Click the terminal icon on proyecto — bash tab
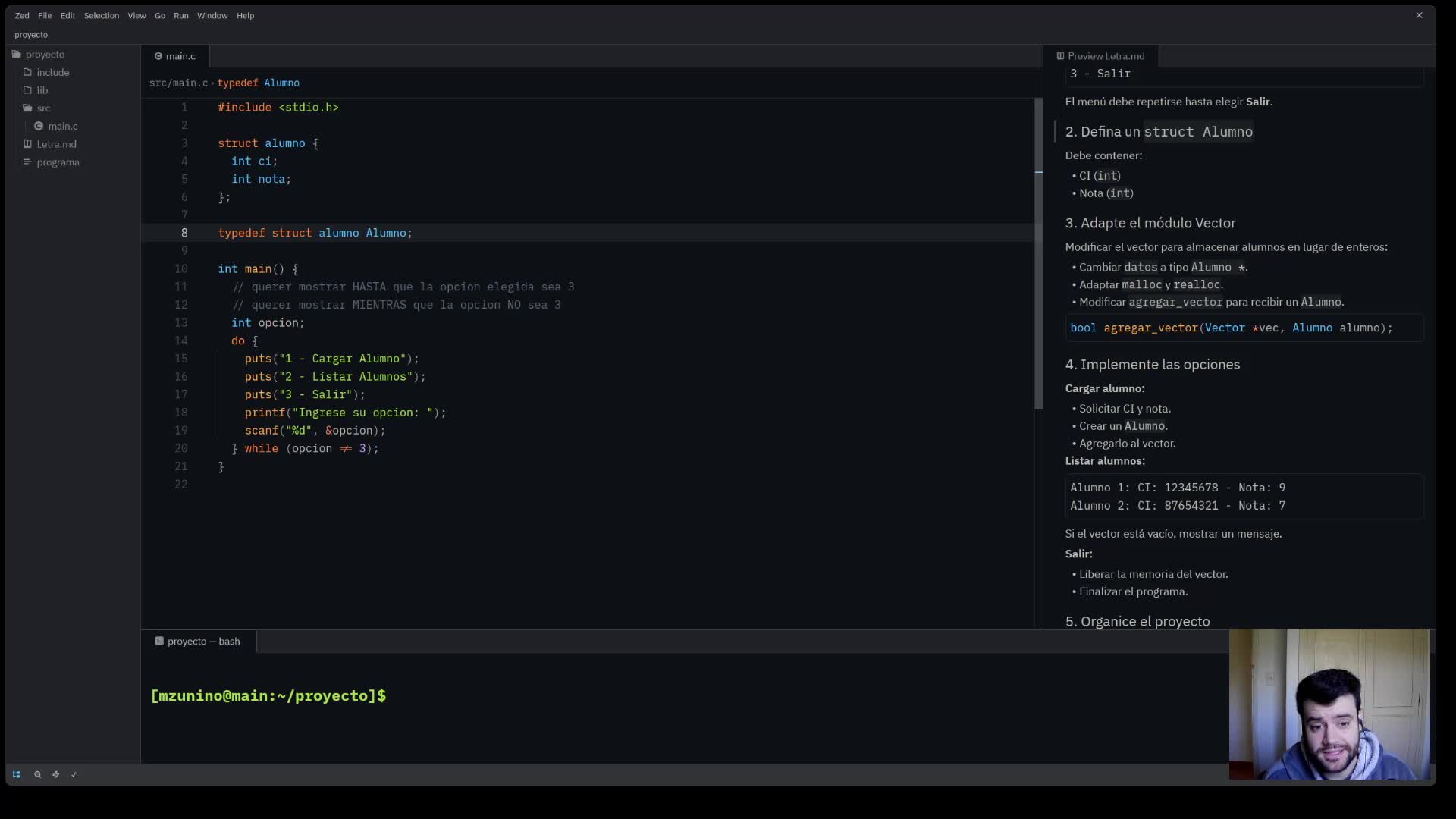1456x819 pixels. point(159,641)
